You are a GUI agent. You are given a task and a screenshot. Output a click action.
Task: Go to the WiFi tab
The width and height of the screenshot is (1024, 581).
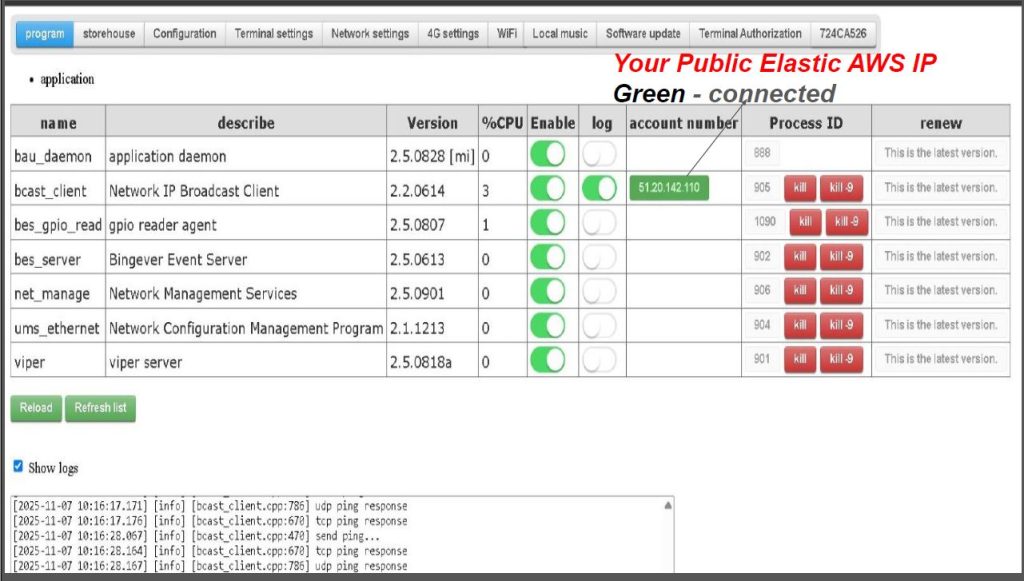tap(507, 34)
